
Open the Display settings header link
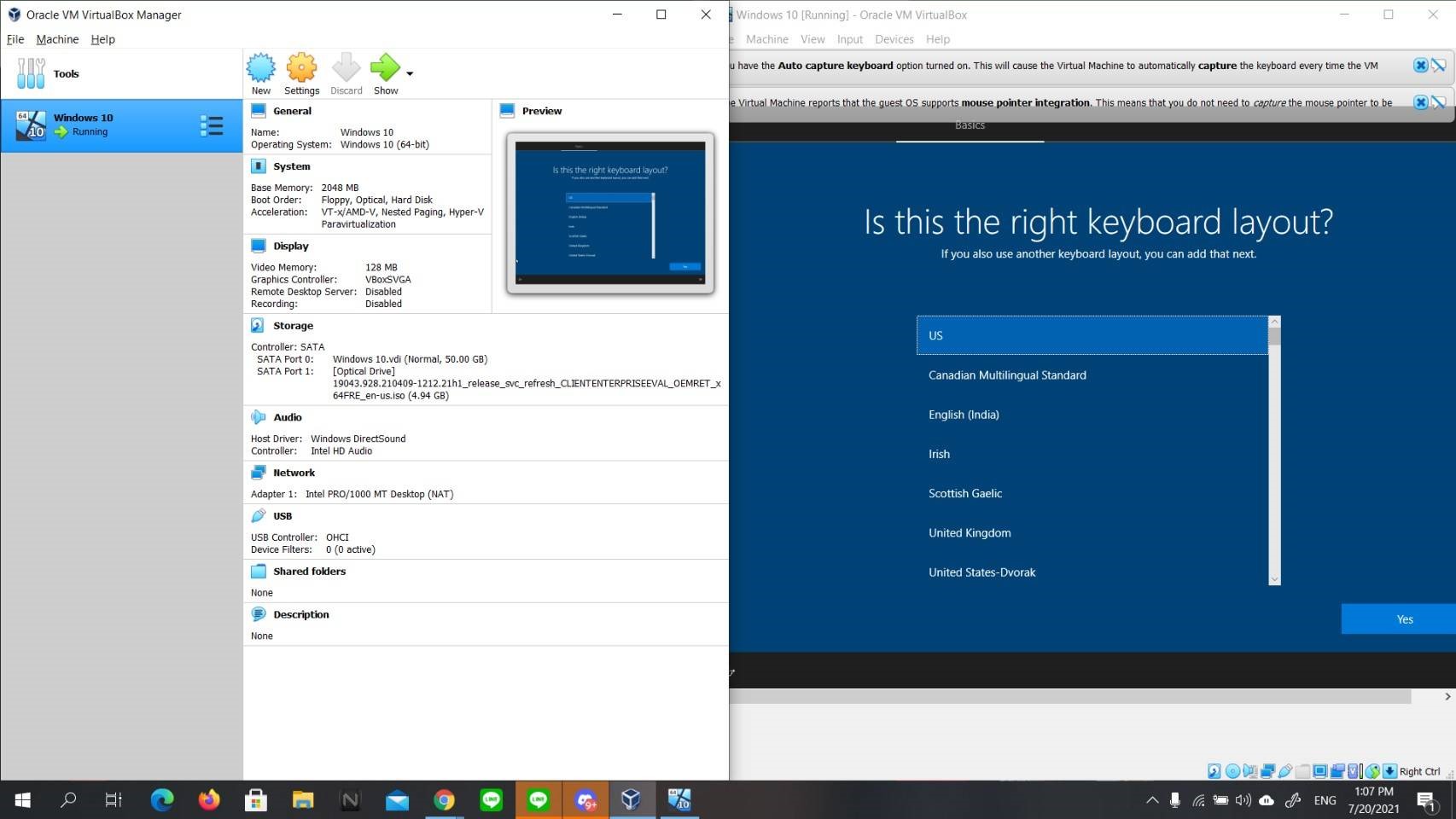[x=291, y=246]
